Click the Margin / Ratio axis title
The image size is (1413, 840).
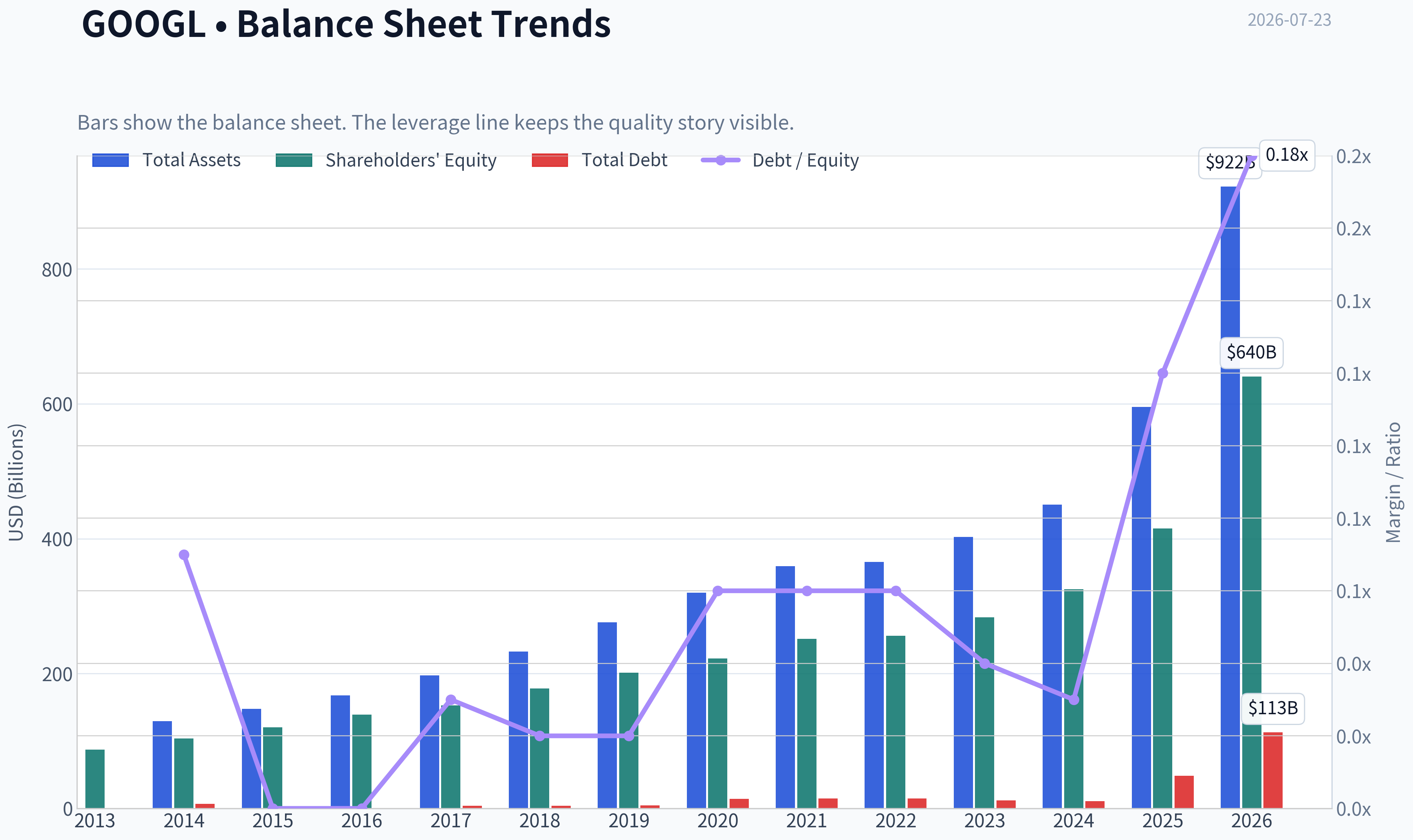pos(1393,482)
